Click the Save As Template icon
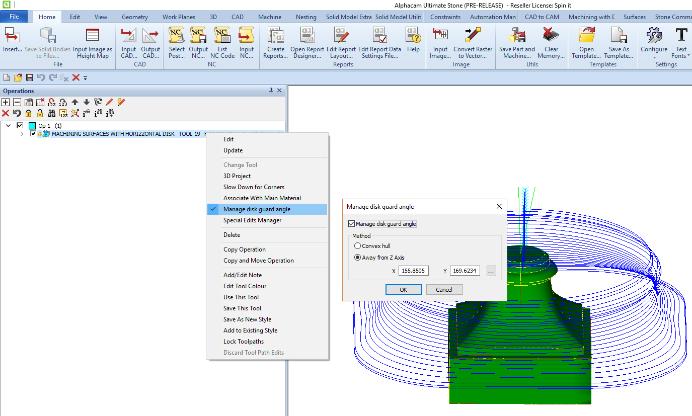Screen dimensions: 692x416 coord(619,43)
